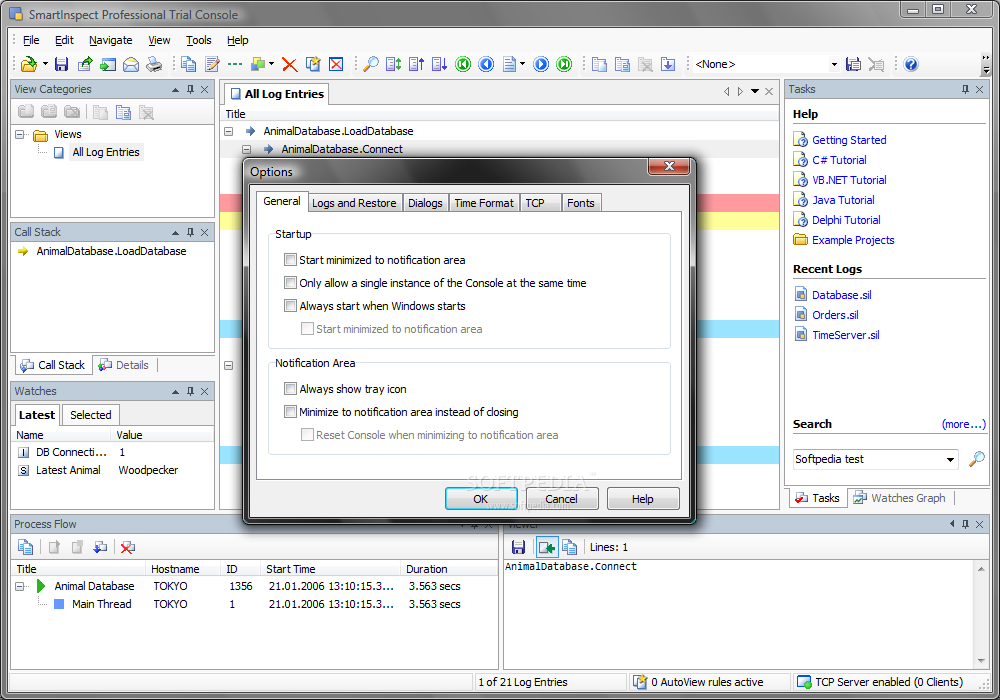Screen dimensions: 1000x700
Task: Open the Getting Started help link
Action: click(x=848, y=140)
